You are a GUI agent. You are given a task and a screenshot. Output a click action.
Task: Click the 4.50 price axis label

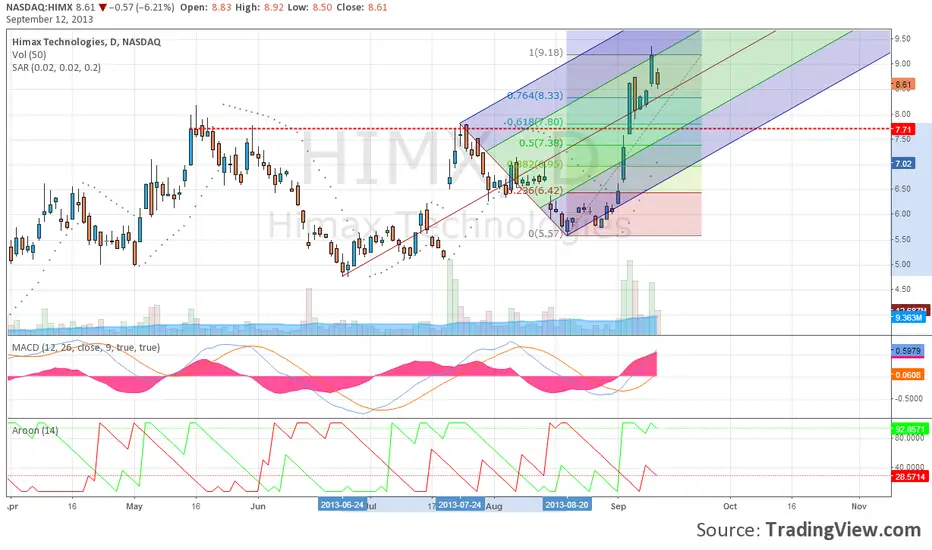(902, 290)
